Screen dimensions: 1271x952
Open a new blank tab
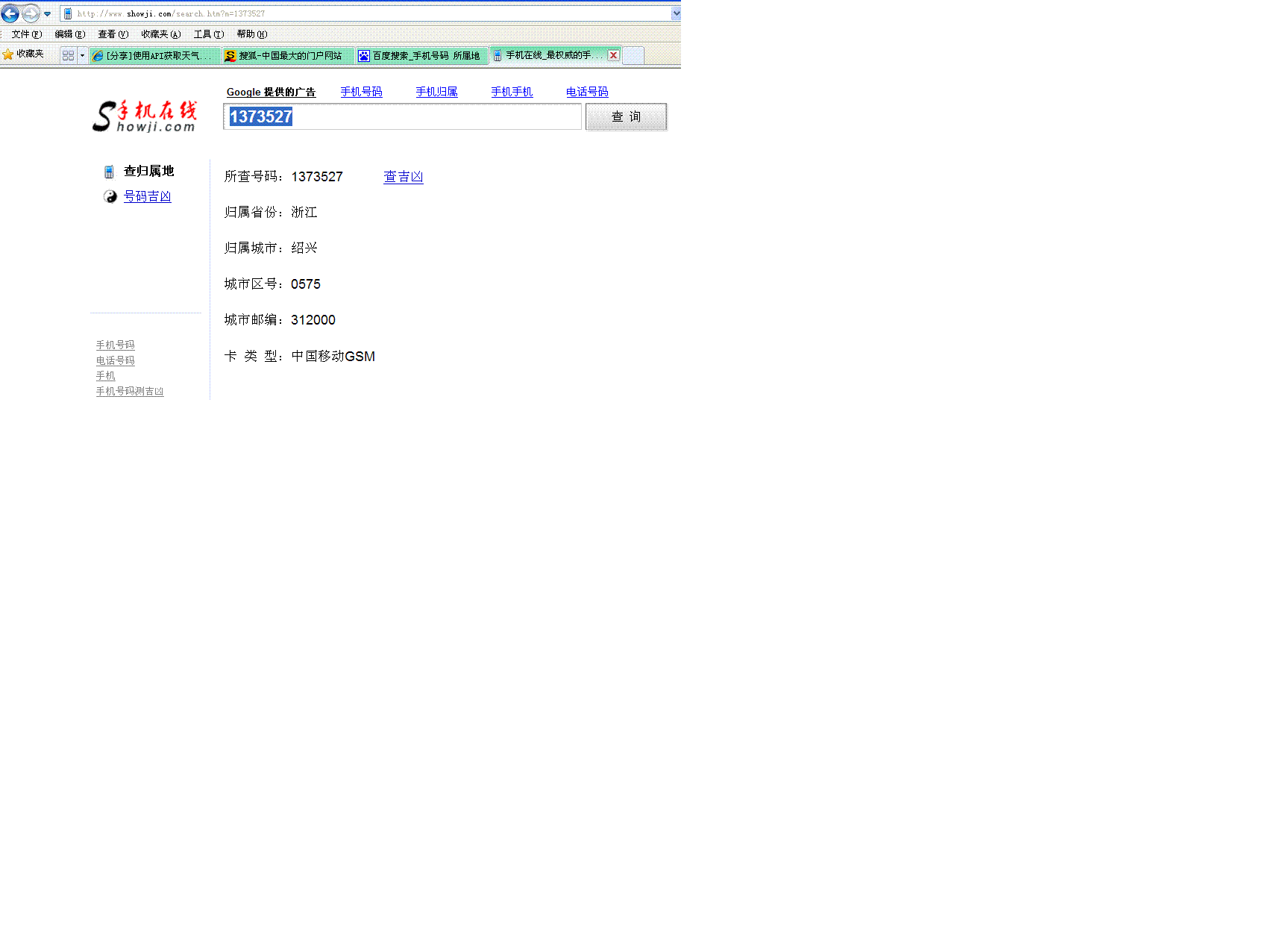(x=633, y=56)
